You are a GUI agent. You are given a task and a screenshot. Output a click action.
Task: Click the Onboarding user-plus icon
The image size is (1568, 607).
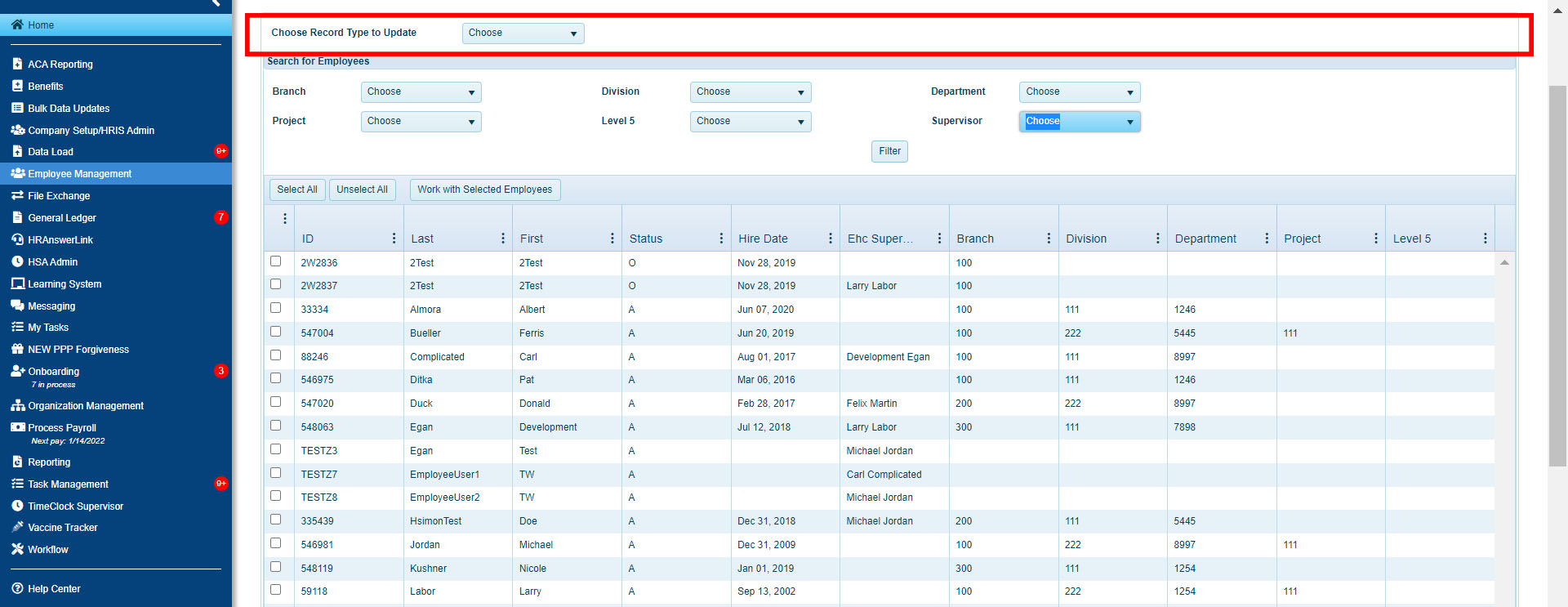[17, 371]
